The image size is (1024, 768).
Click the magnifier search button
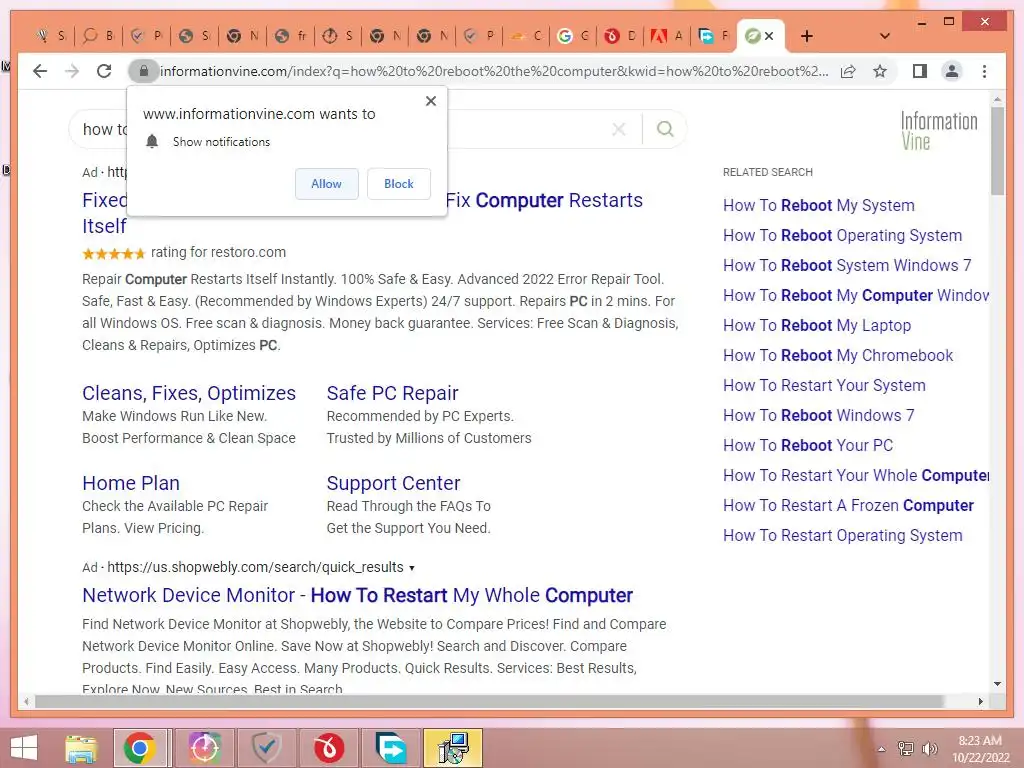(x=665, y=129)
